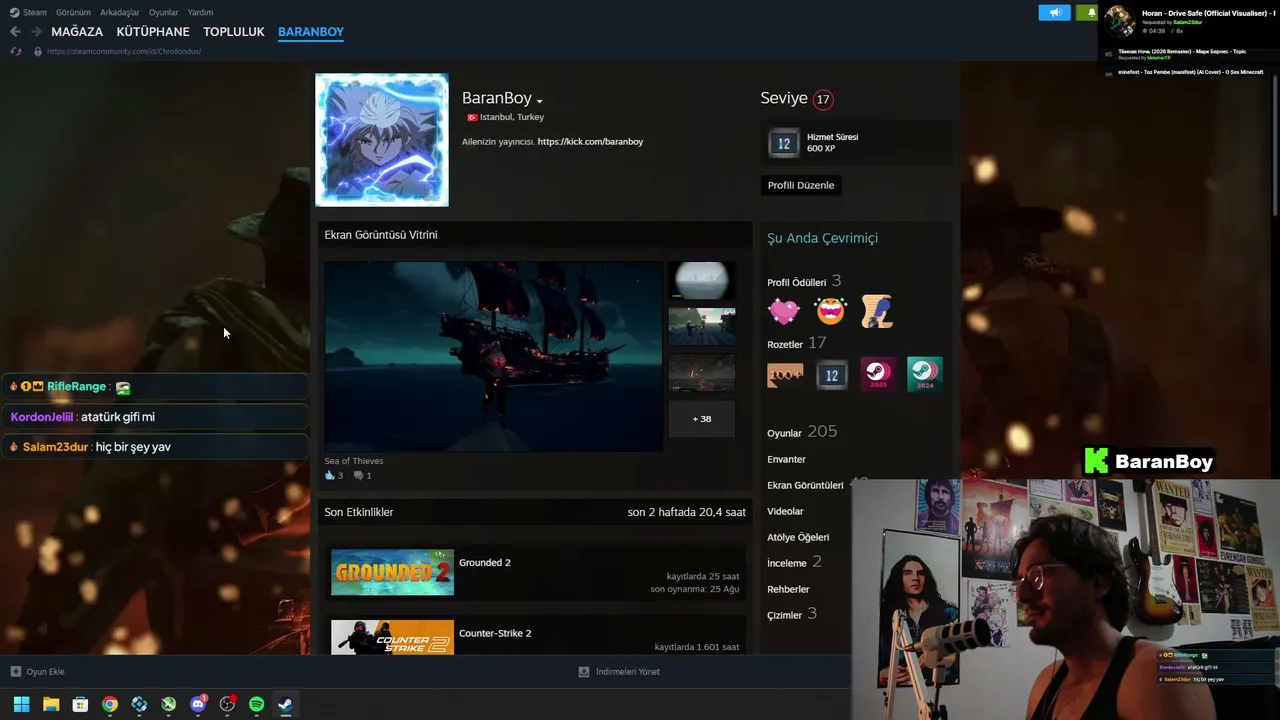Open OBS Studio from the taskbar
The width and height of the screenshot is (1280, 720).
pyautogui.click(x=227, y=704)
